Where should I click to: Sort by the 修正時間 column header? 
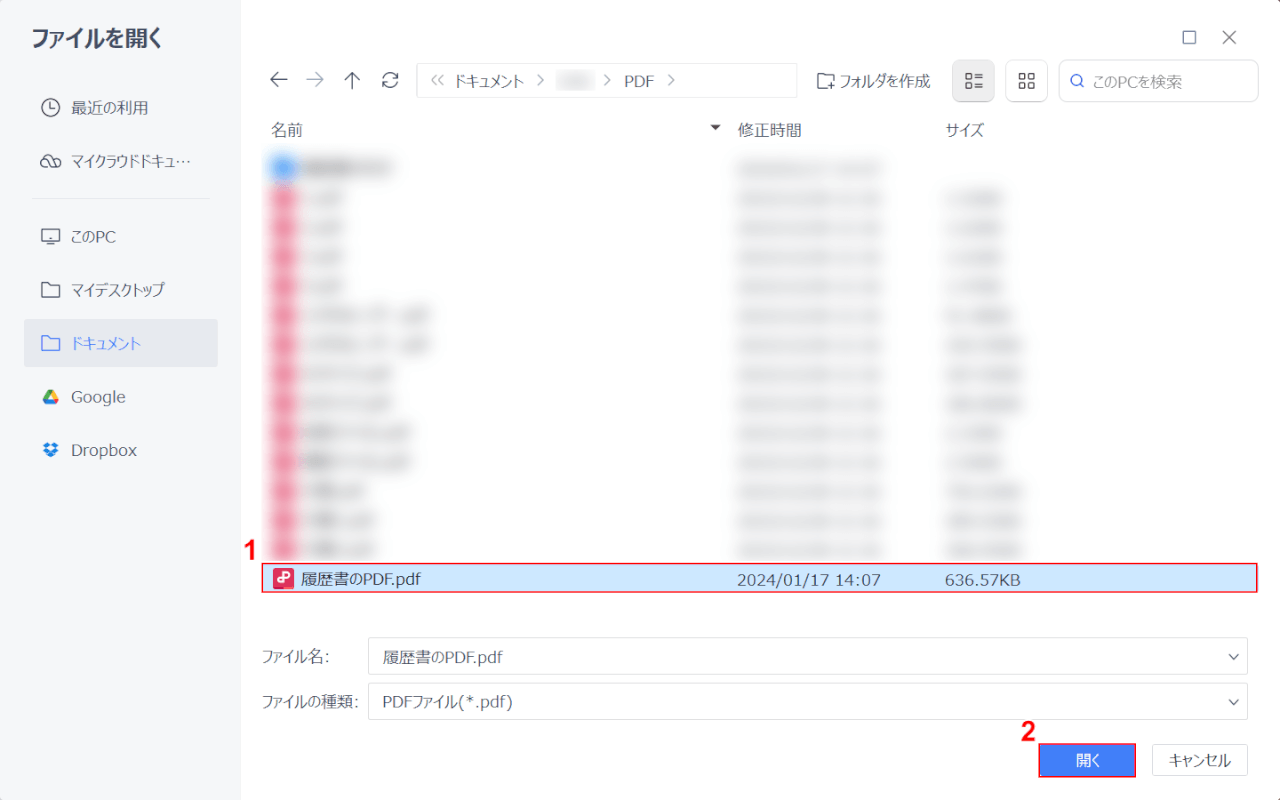click(x=770, y=130)
